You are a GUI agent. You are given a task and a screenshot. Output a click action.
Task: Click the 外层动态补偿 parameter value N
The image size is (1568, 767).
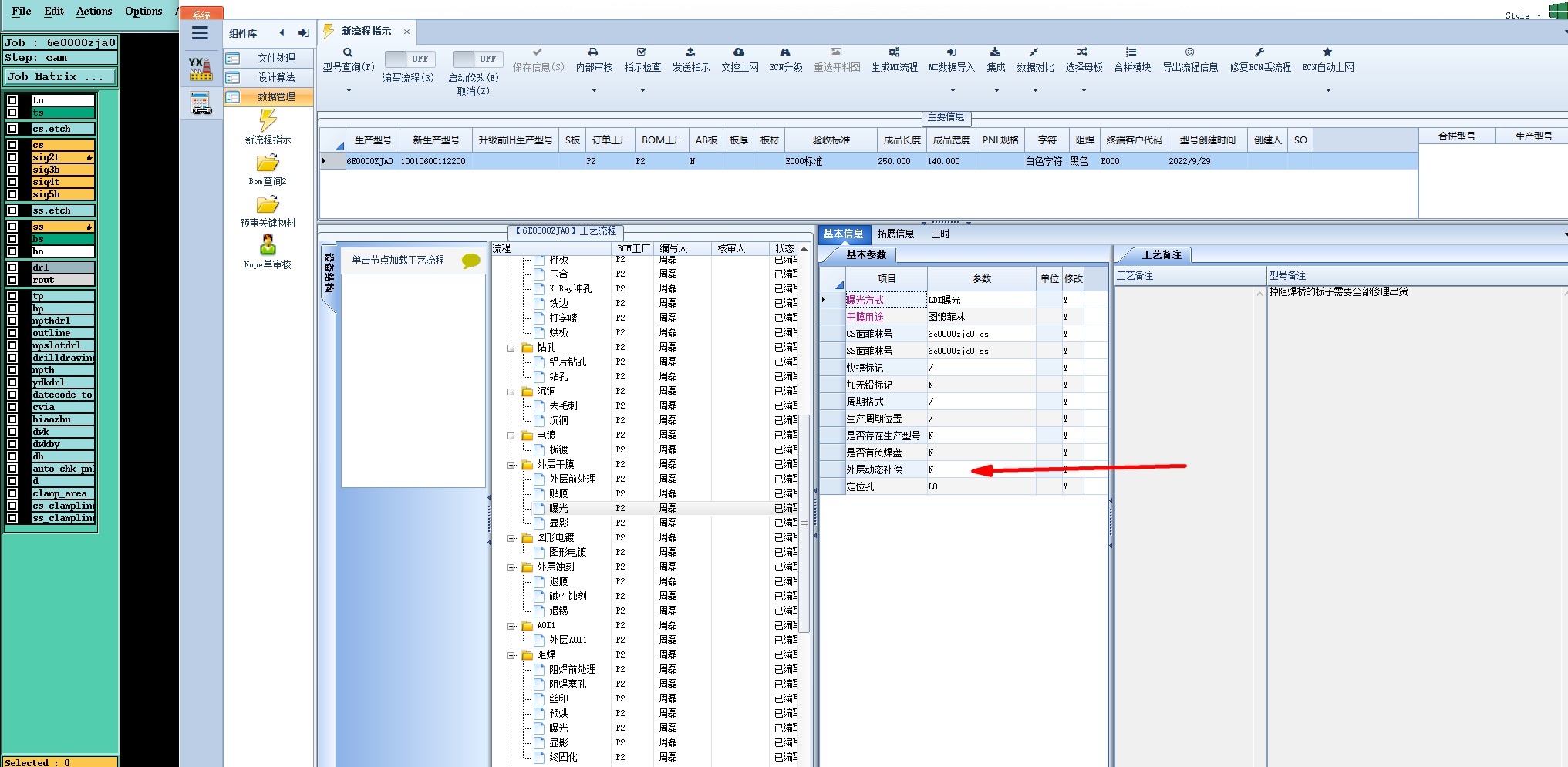tap(981, 469)
